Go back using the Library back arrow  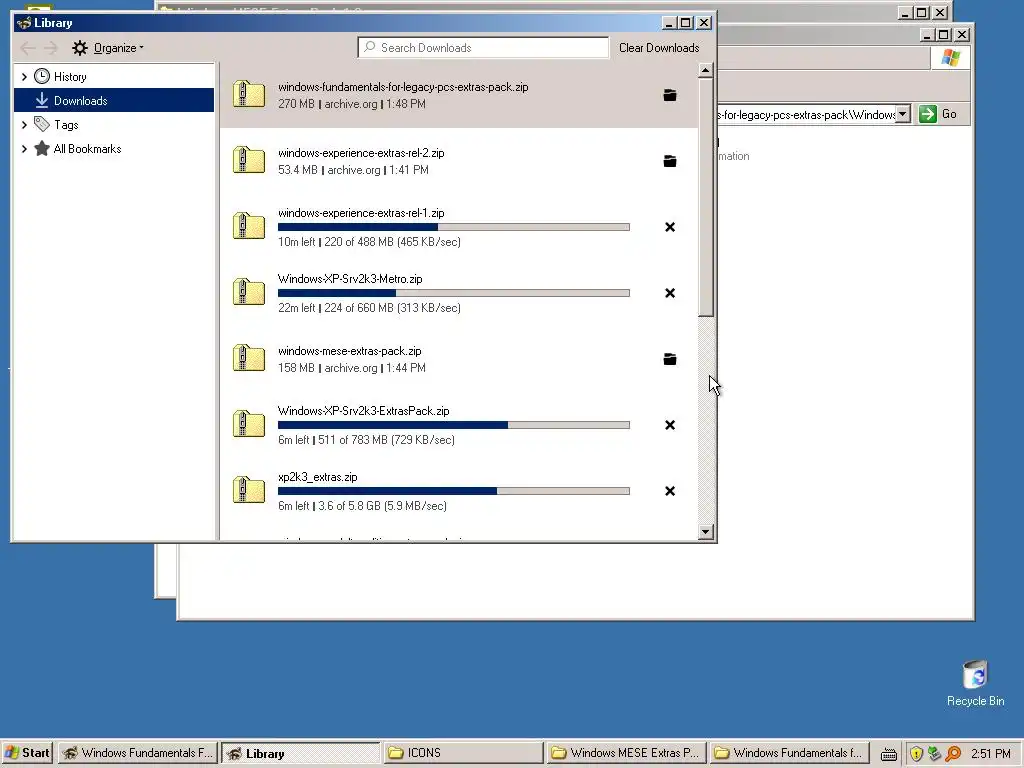pos(27,48)
